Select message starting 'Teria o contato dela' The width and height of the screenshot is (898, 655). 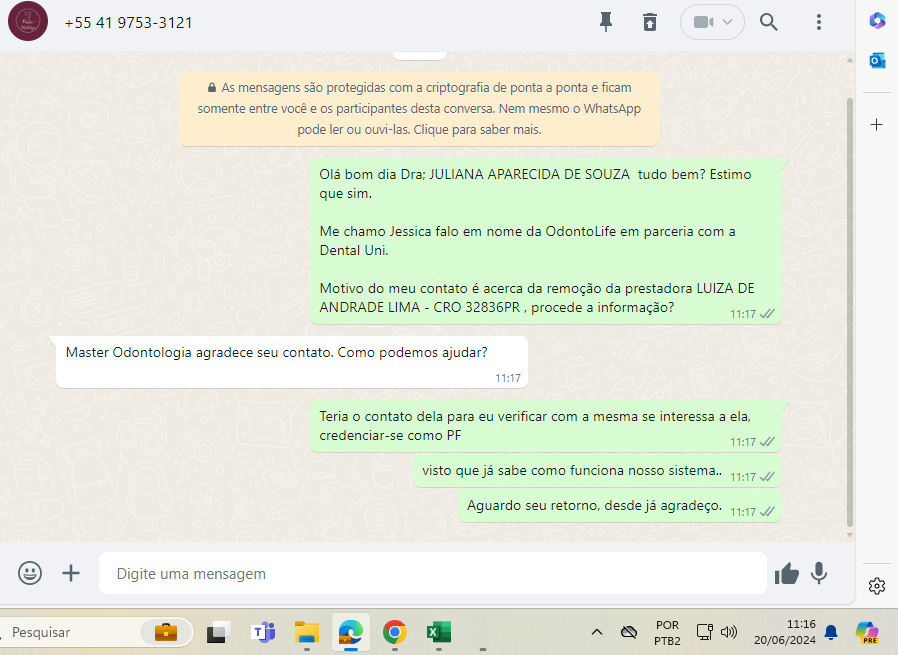[x=546, y=427]
